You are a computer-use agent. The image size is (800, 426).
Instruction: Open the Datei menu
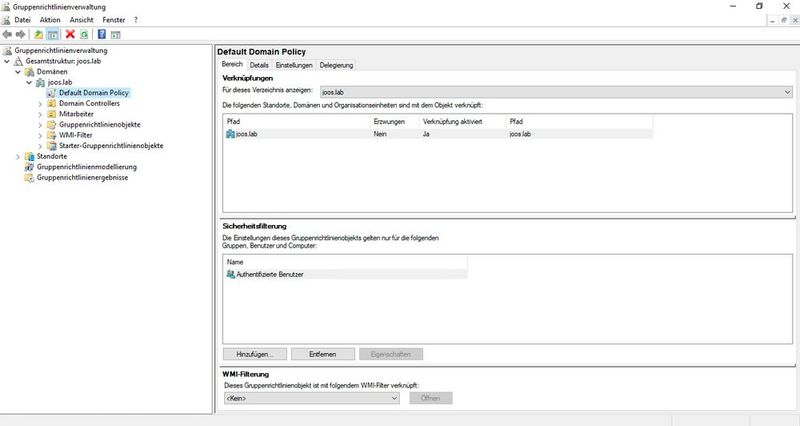pyautogui.click(x=22, y=20)
